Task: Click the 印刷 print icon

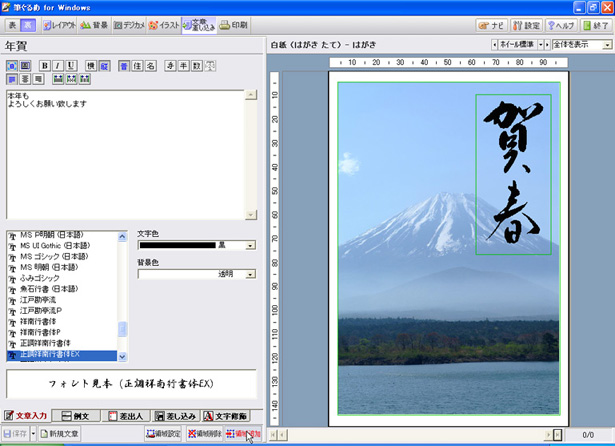Action: pos(233,25)
